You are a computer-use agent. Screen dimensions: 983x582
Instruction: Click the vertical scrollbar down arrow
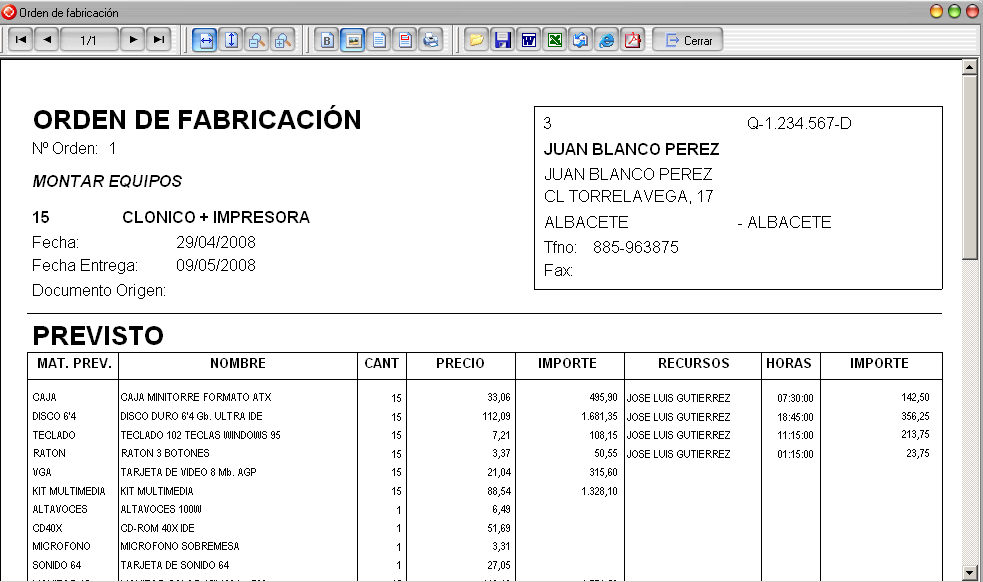[x=968, y=572]
